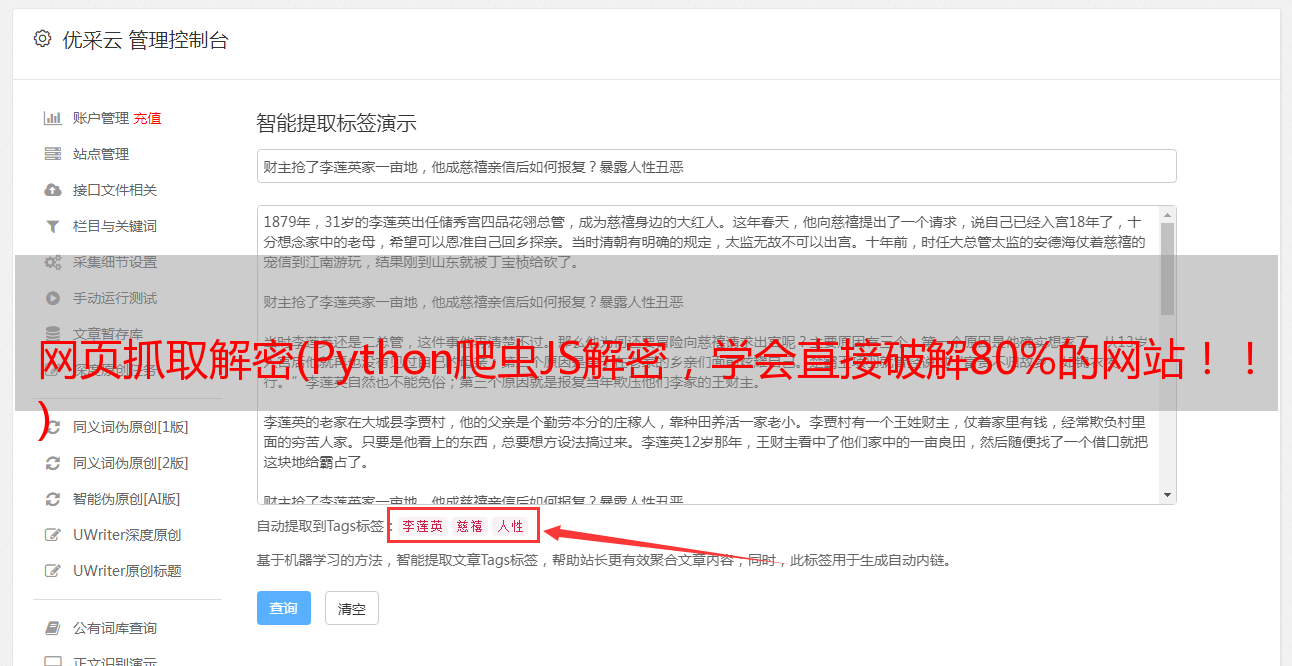
Task: Open UWriter原创标题 from the sidebar
Action: click(x=127, y=571)
